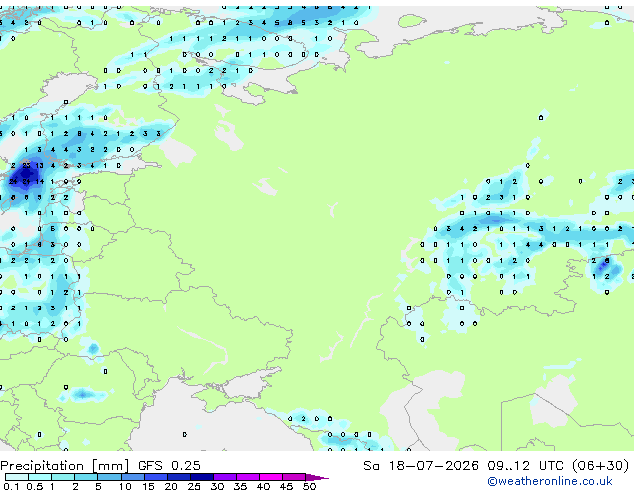Select the 25–30 mm dark blue swatch
The height and width of the screenshot is (490, 634).
coord(202,477)
